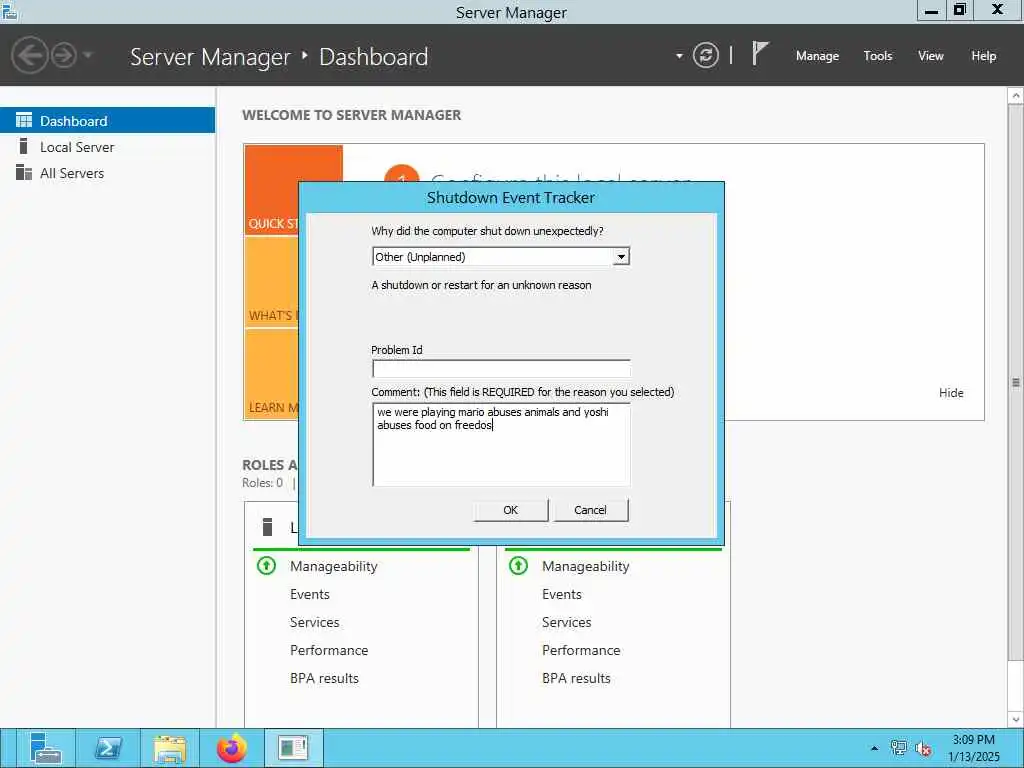Click BPA results in the left server tile
Image resolution: width=1024 pixels, height=768 pixels.
click(x=325, y=679)
